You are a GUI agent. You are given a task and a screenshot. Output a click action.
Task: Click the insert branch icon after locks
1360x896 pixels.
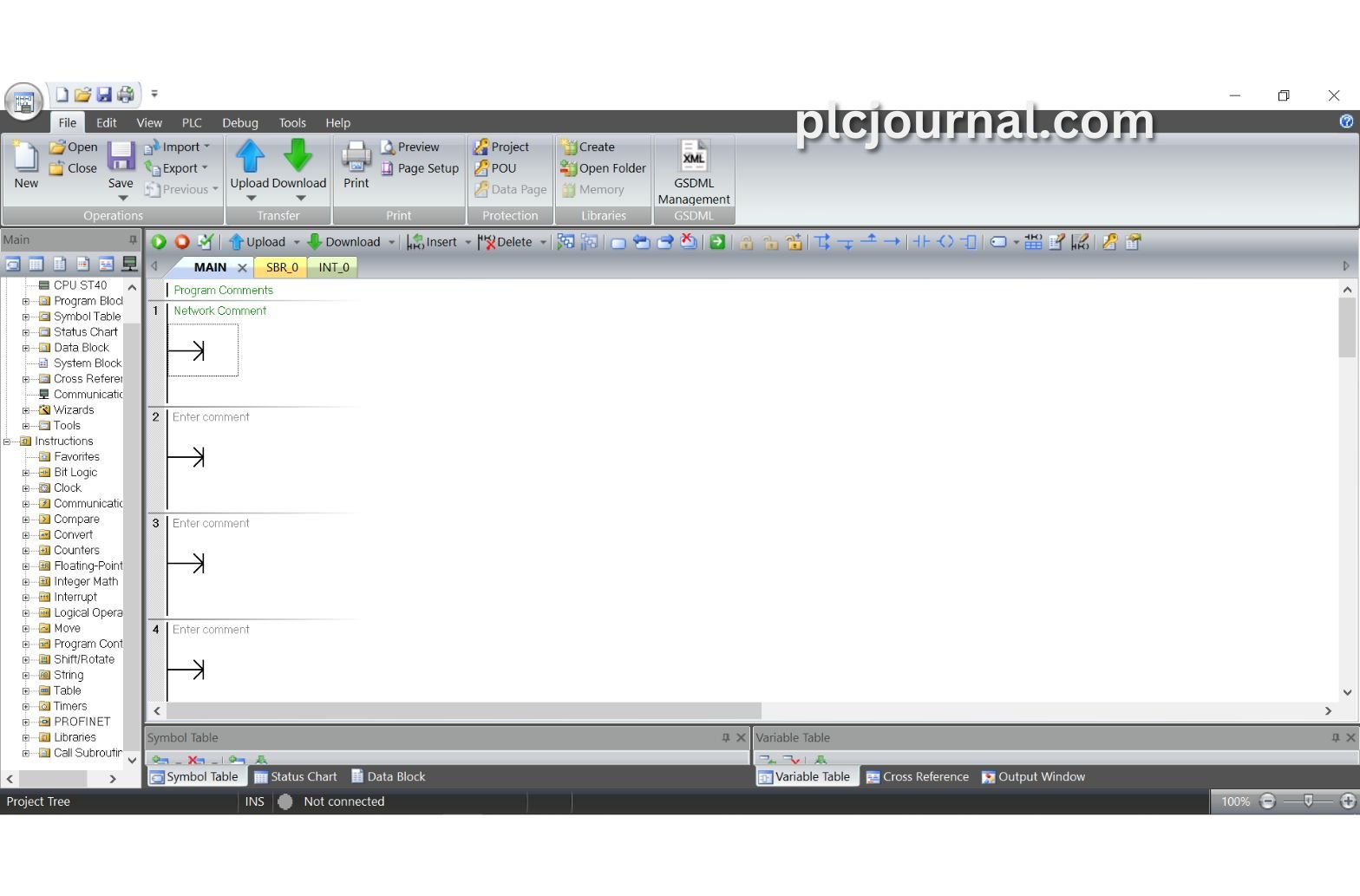[x=822, y=242]
